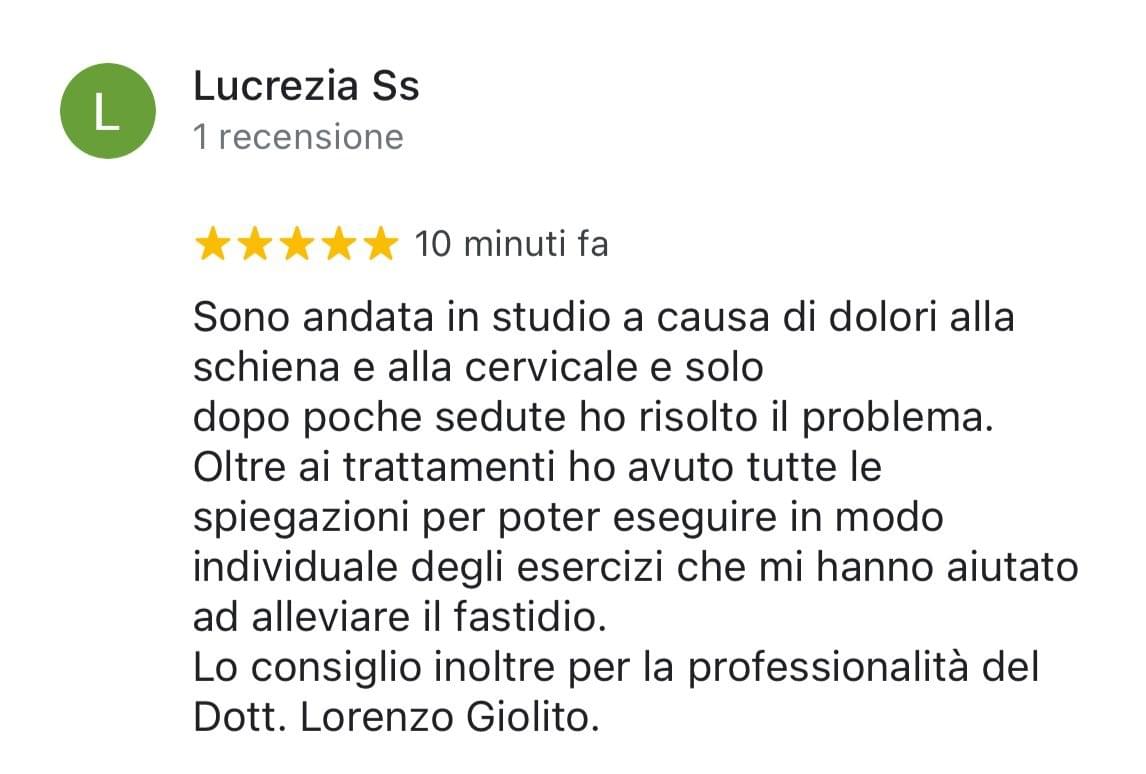Click the line starting "Sono andata in studio"
1146x774 pixels.
(604, 318)
